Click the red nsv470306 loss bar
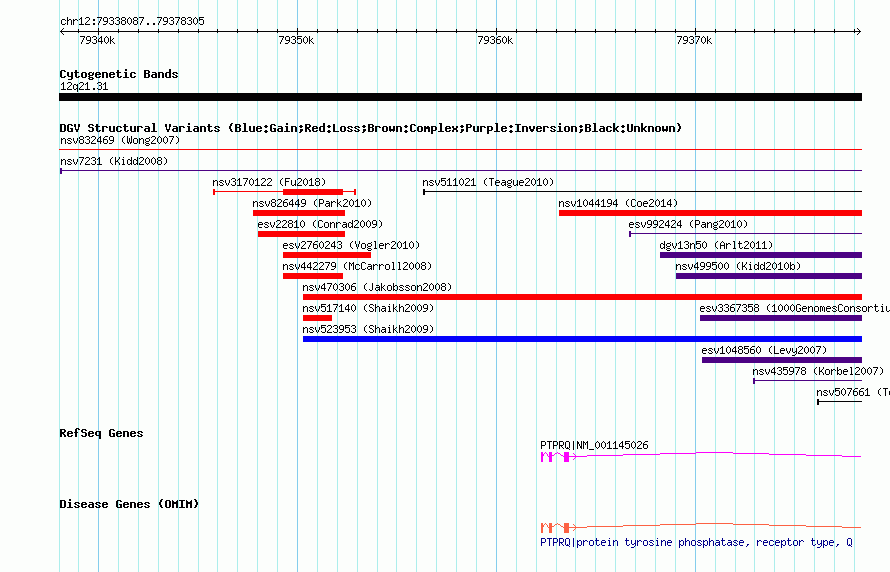This screenshot has height=572, width=890. 582,297
